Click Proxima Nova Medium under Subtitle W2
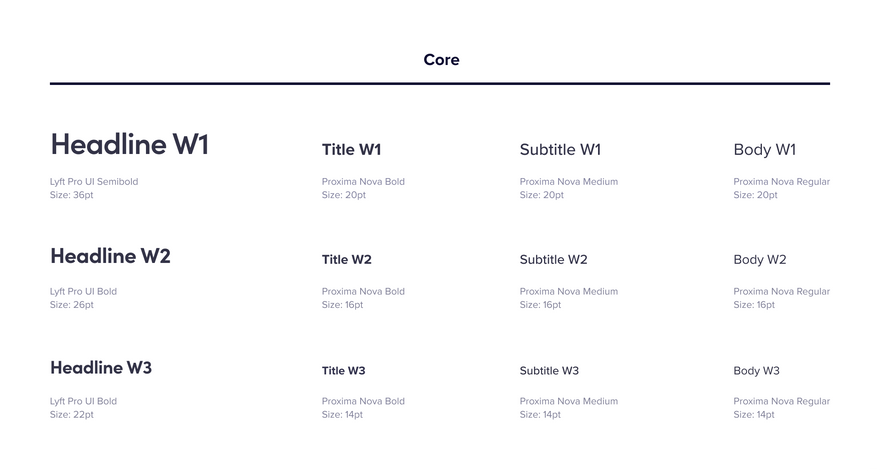 (569, 291)
